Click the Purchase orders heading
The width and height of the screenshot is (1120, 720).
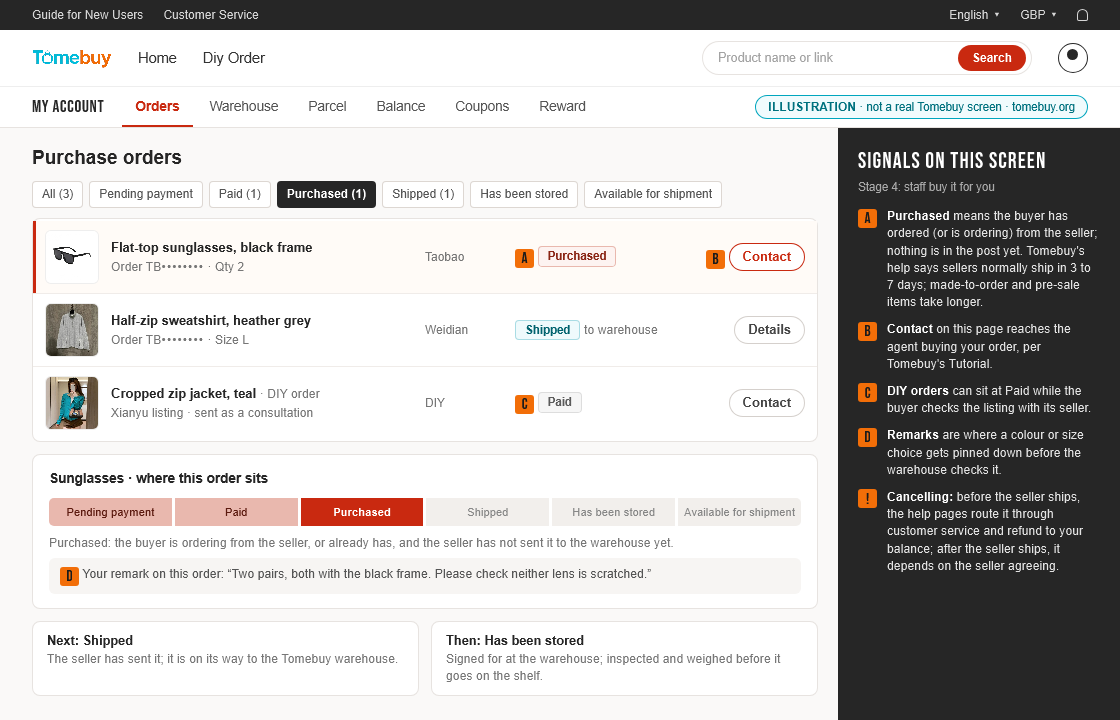pos(107,158)
